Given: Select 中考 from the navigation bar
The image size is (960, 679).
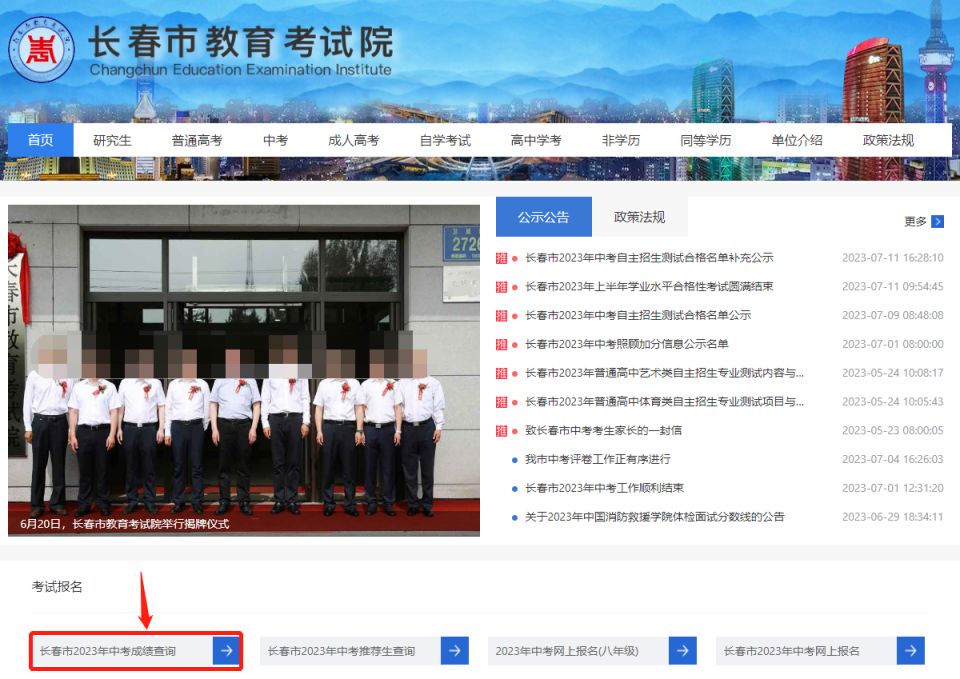Looking at the screenshot, I should 275,140.
